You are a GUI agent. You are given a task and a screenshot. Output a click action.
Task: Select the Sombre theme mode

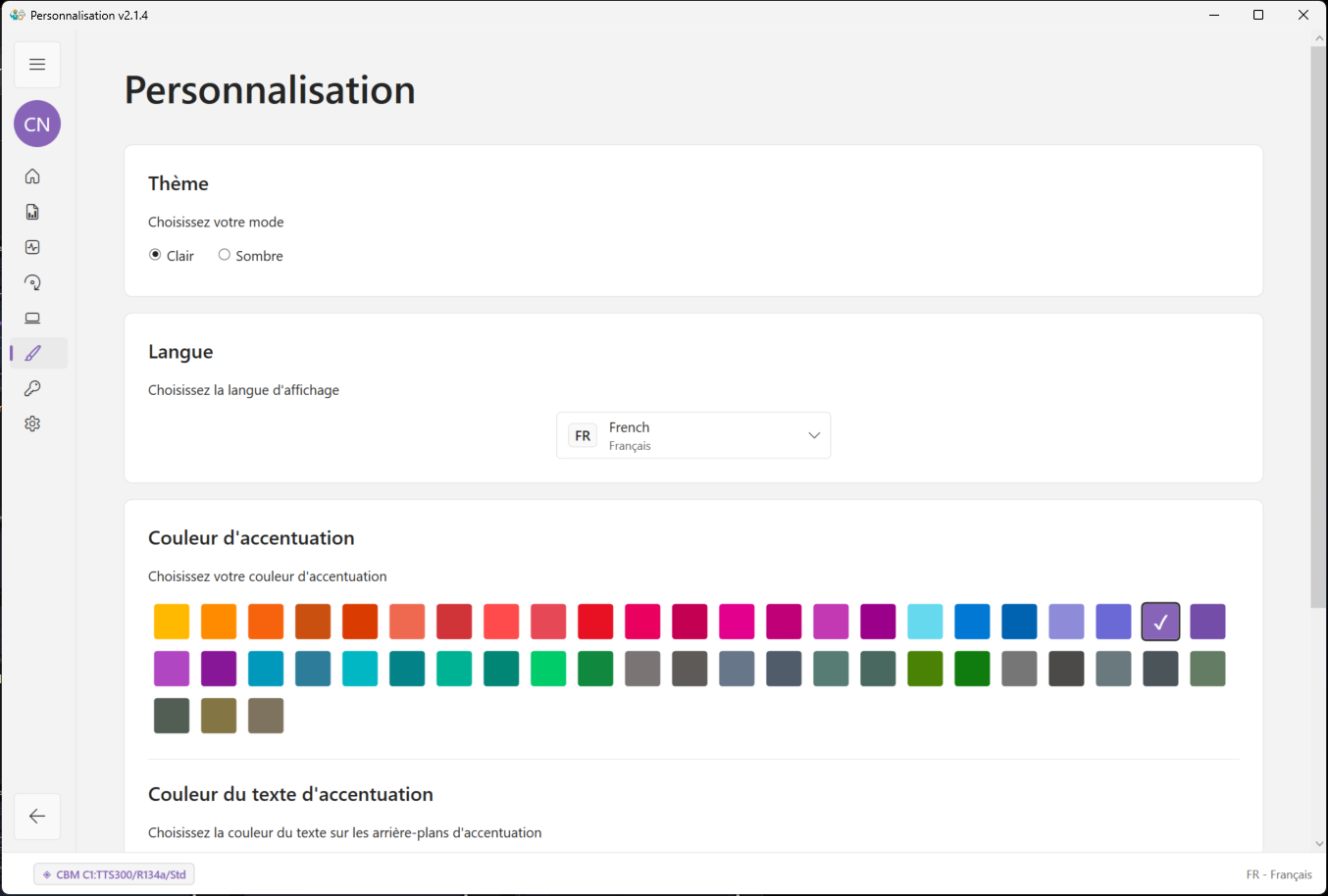pos(250,255)
